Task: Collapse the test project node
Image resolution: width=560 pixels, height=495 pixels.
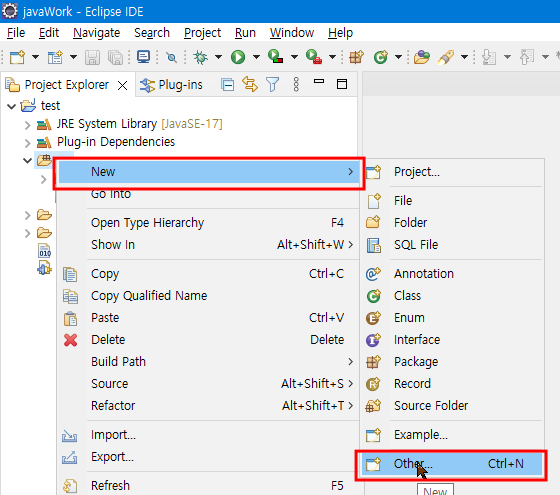Action: point(12,106)
